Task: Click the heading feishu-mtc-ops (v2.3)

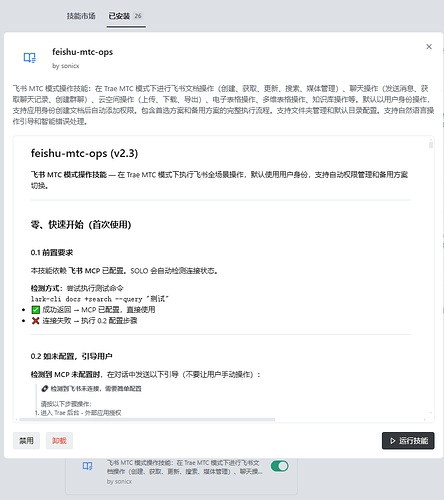Action: (84, 153)
